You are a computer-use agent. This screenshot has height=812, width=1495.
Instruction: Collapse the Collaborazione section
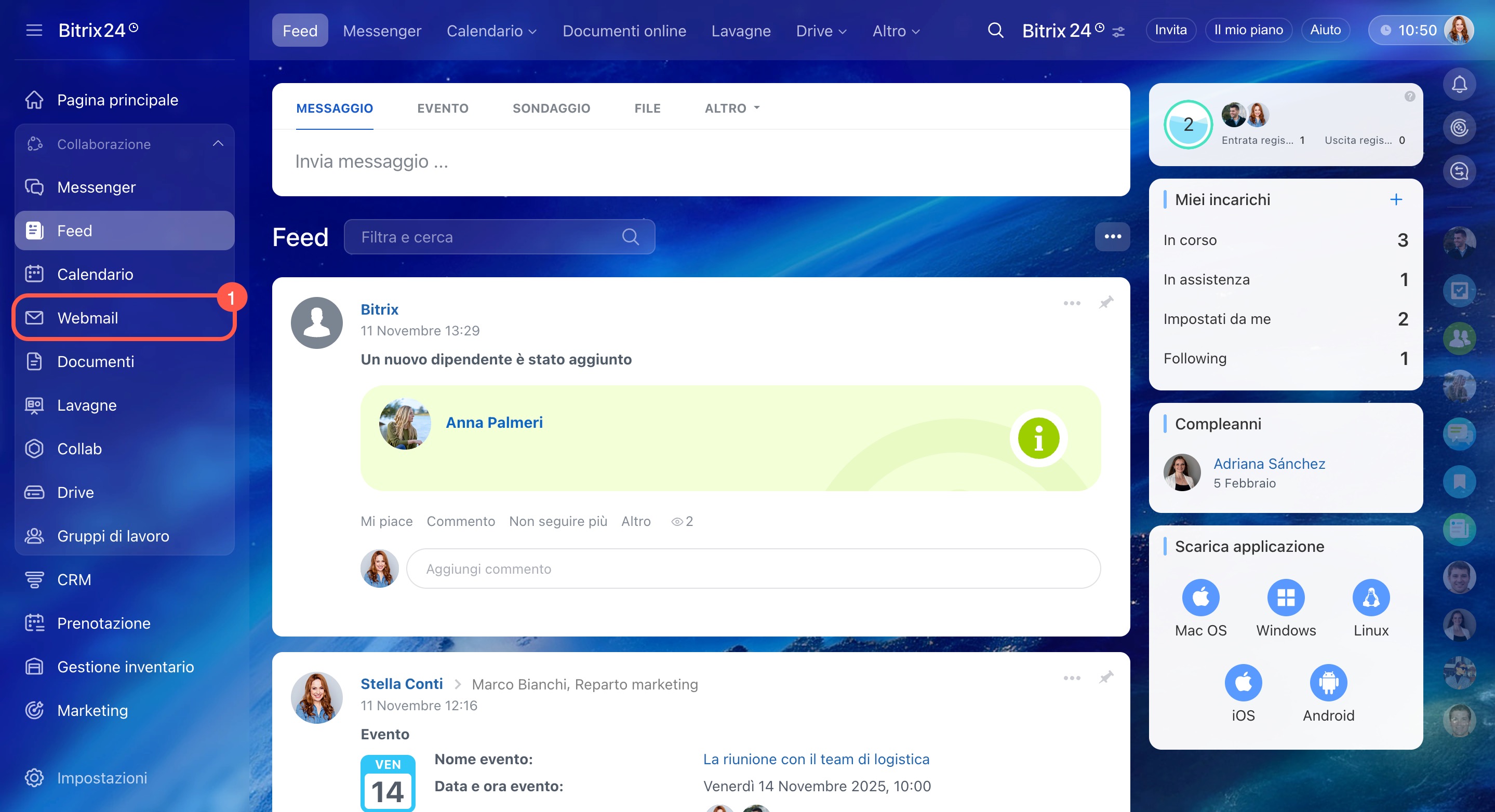click(x=218, y=144)
